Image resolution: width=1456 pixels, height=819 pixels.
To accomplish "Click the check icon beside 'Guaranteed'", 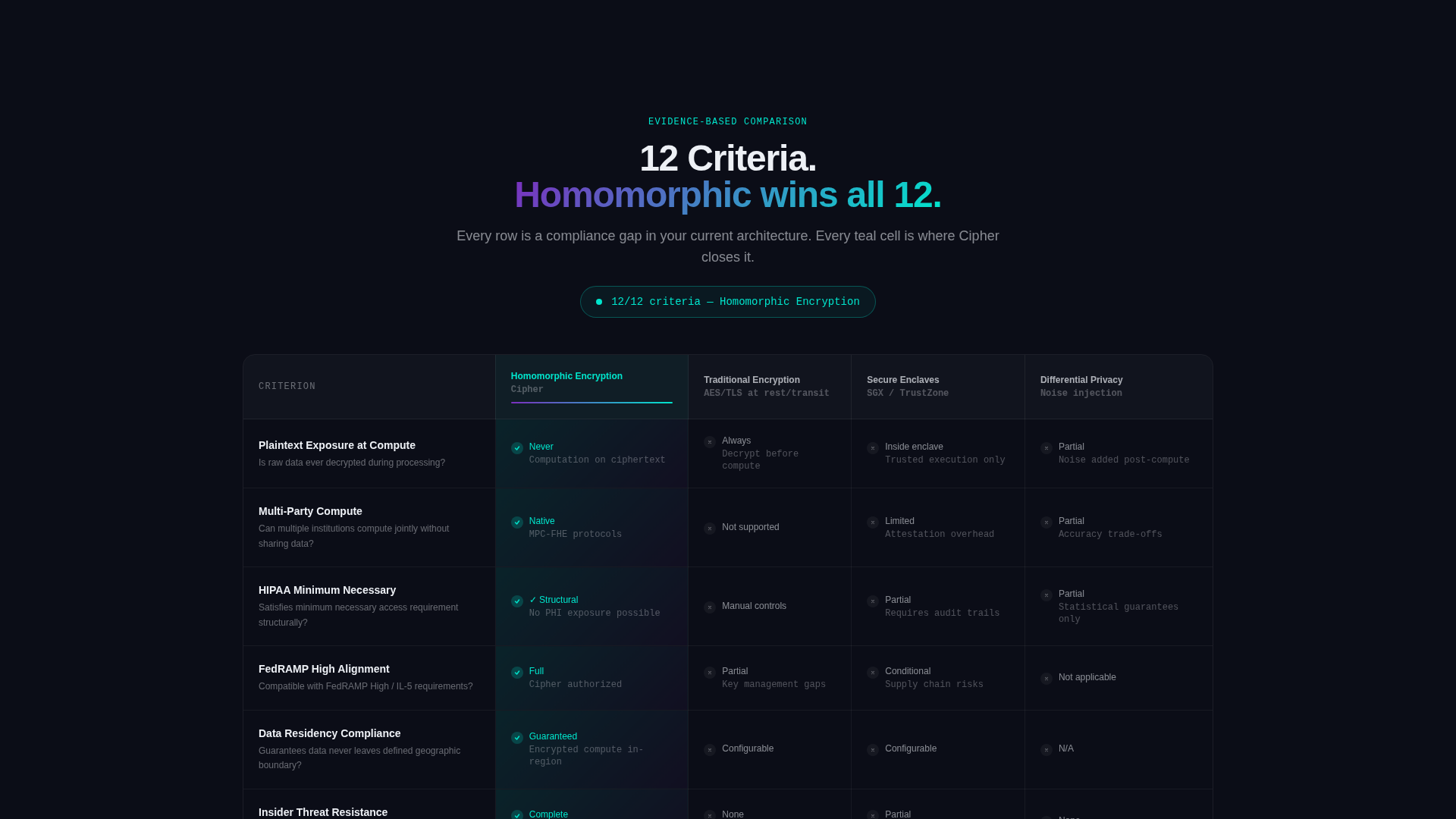I will click(517, 738).
